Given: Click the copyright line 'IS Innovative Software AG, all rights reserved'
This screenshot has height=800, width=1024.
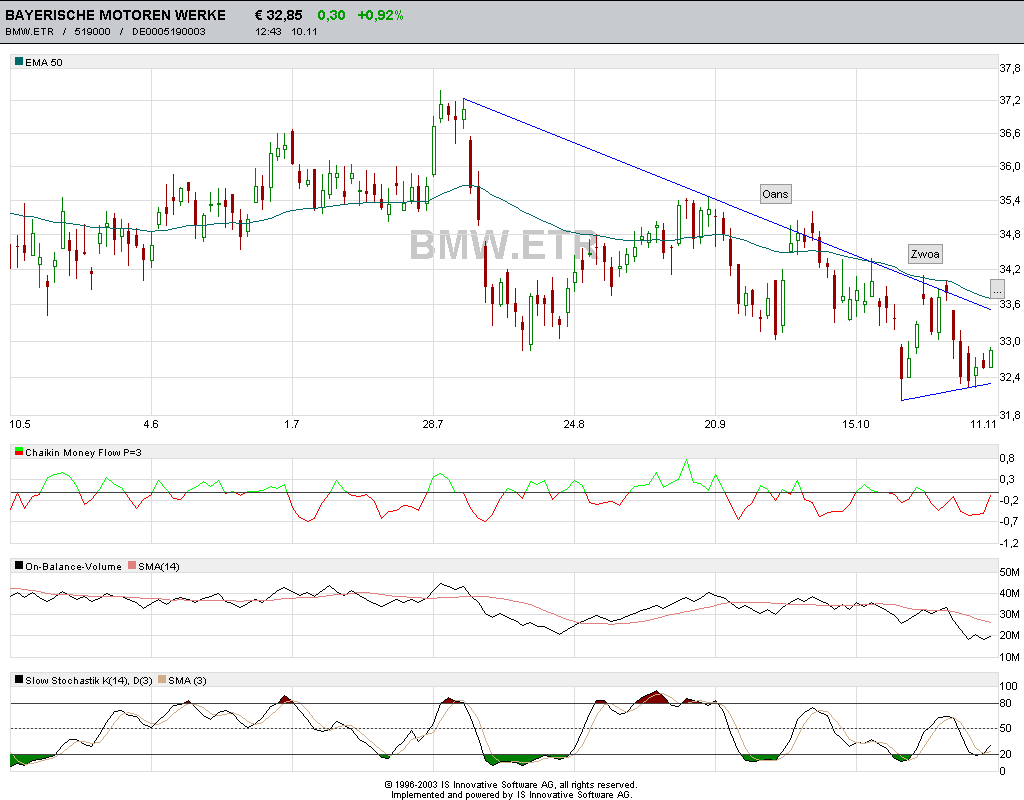Looking at the screenshot, I should click(539, 785).
